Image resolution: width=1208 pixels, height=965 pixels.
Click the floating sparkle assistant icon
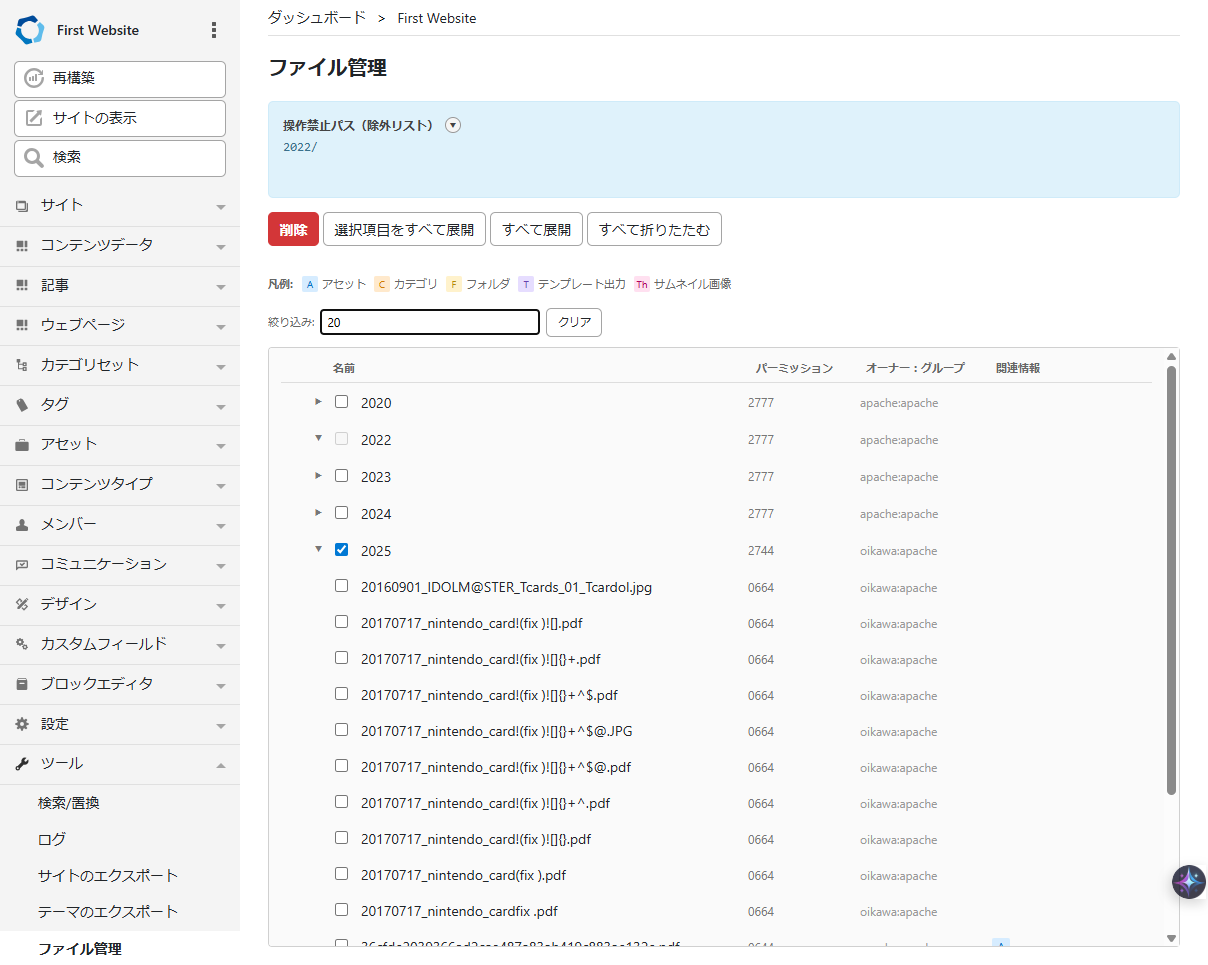(1189, 882)
